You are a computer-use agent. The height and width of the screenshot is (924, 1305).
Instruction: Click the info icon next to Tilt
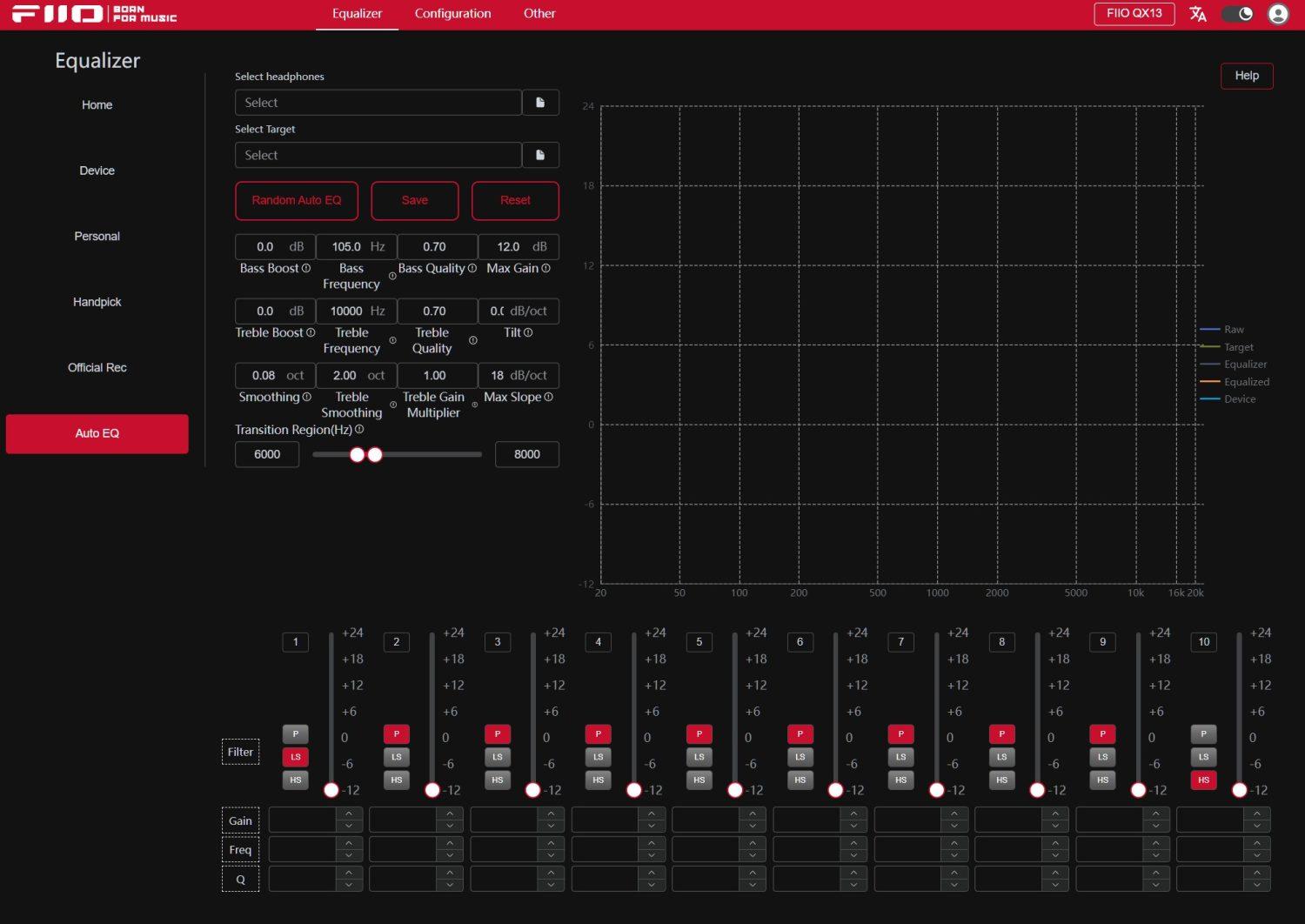[528, 332]
